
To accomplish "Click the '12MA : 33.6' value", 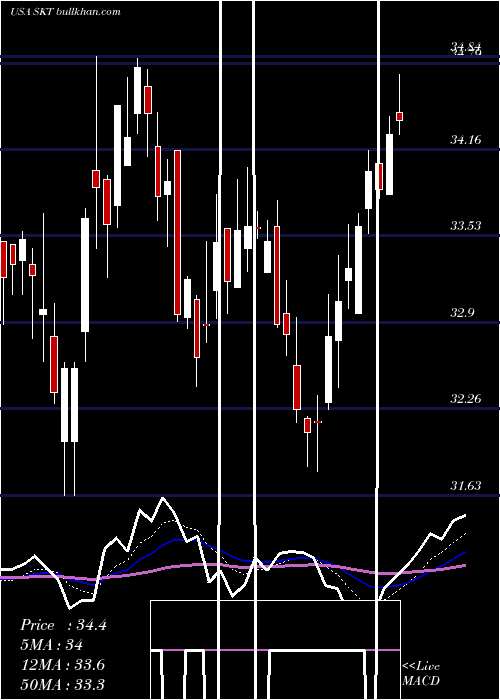I will tap(62, 665).
